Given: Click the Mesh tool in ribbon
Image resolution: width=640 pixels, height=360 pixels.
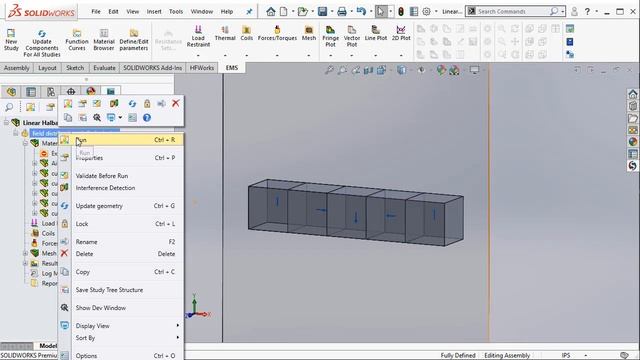Looking at the screenshot, I should click(309, 33).
